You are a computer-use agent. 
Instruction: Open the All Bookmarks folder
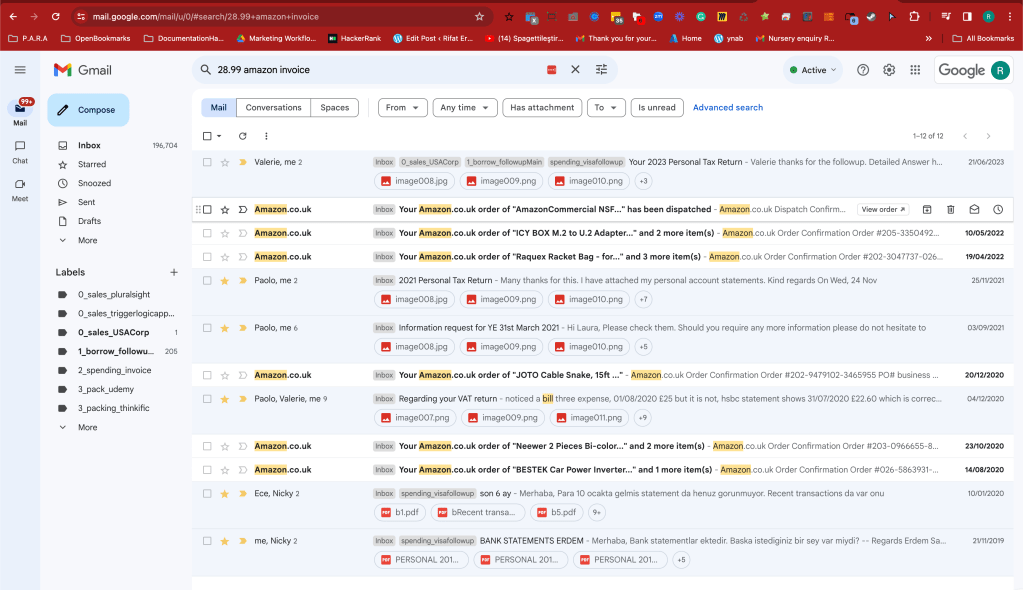[983, 39]
